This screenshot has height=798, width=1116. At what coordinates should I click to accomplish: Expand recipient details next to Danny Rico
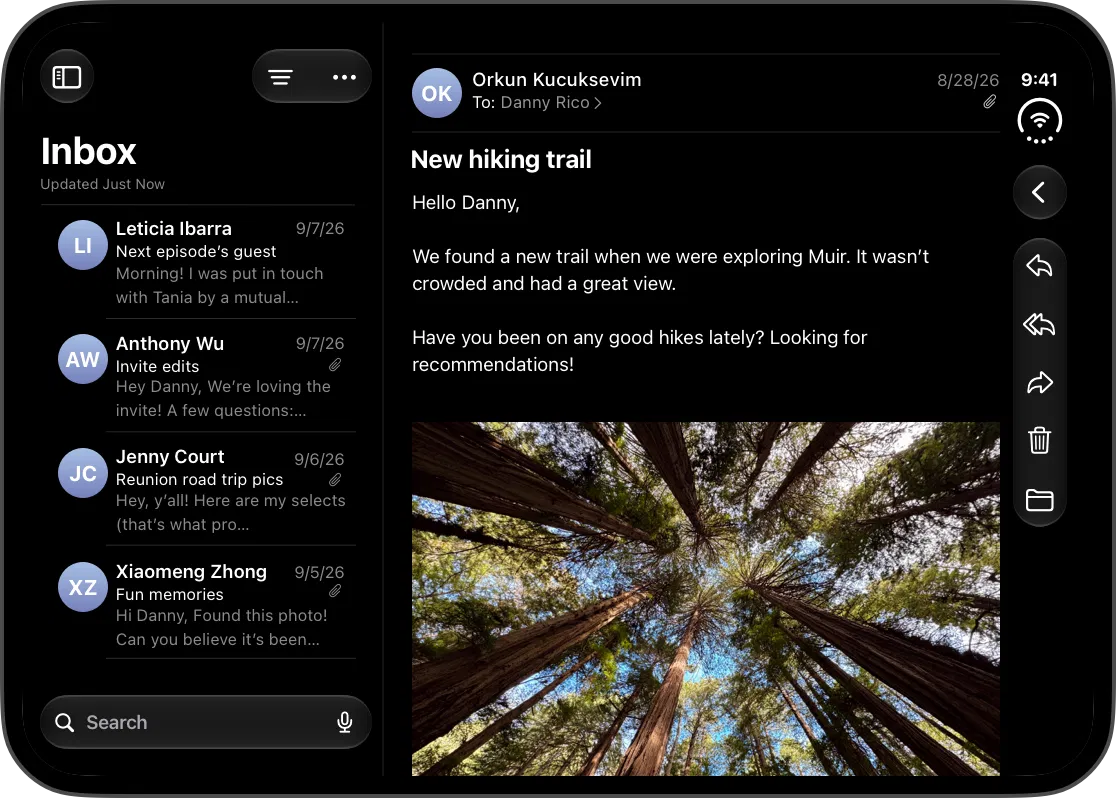598,103
